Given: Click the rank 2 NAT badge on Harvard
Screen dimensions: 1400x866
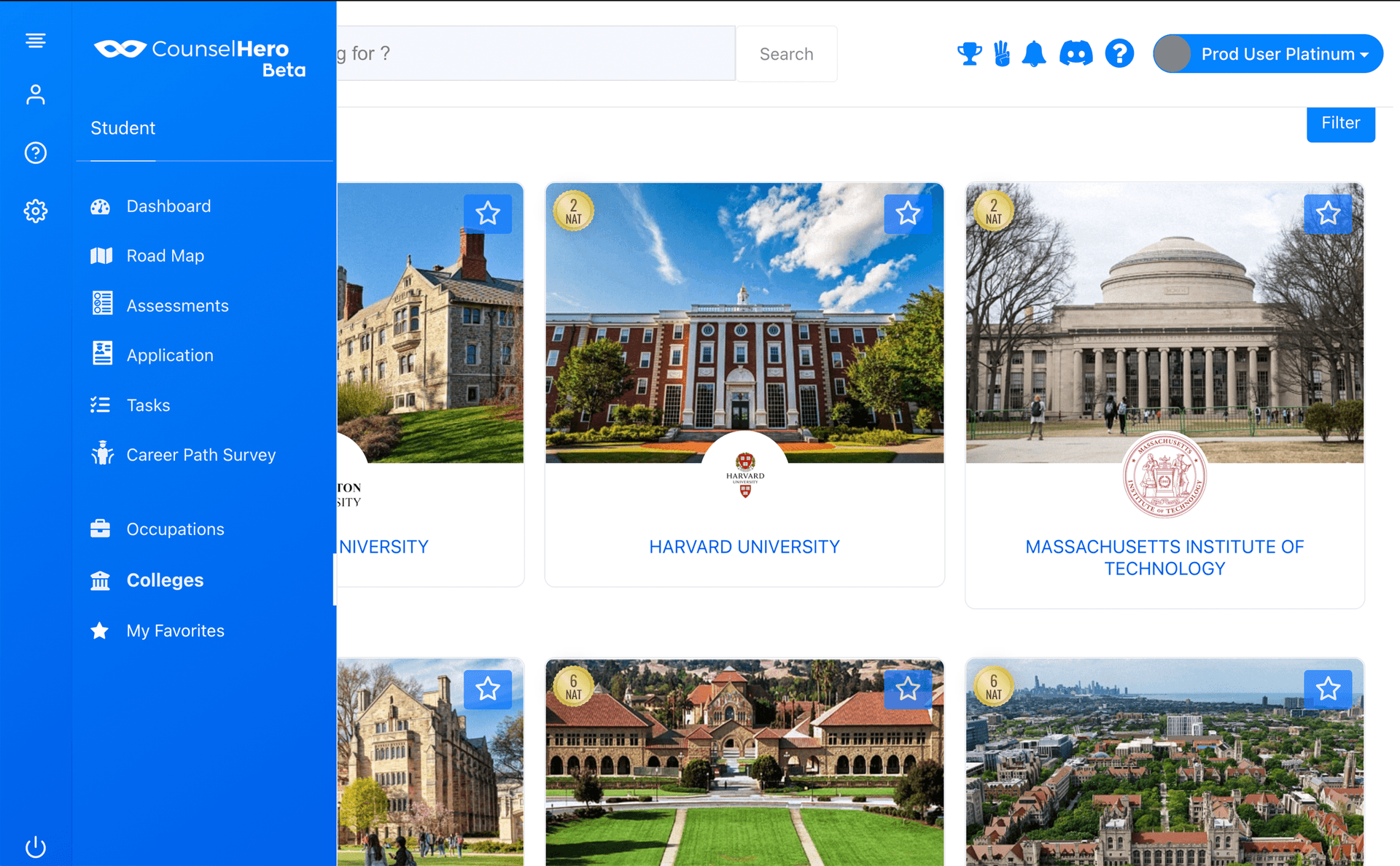Looking at the screenshot, I should [574, 211].
